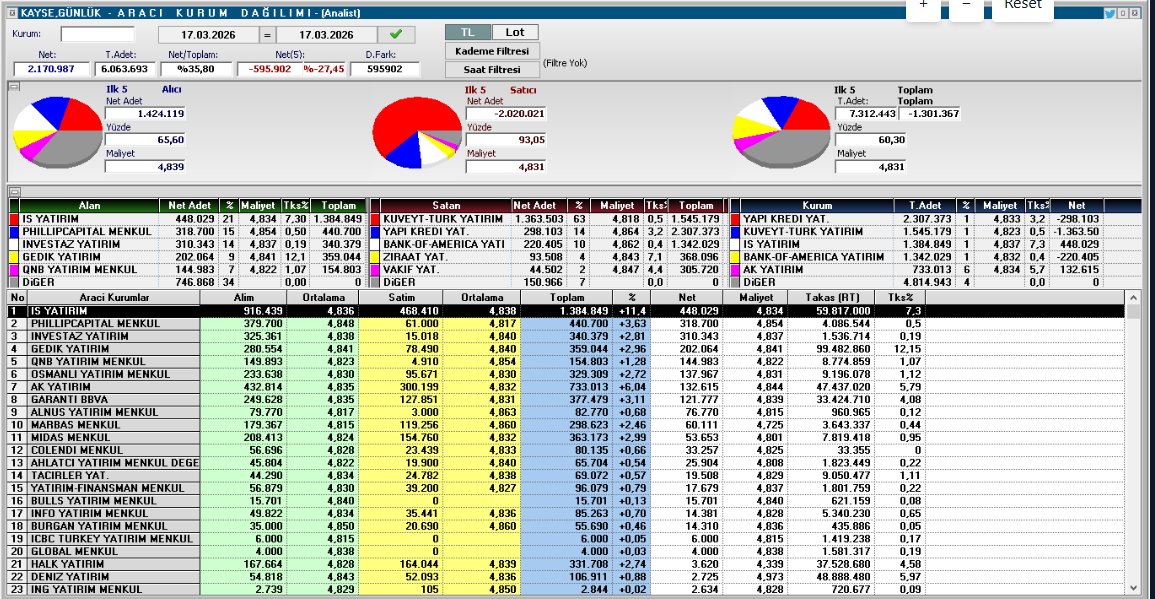
Task: Open Saat Filtresi
Action: click(x=491, y=69)
